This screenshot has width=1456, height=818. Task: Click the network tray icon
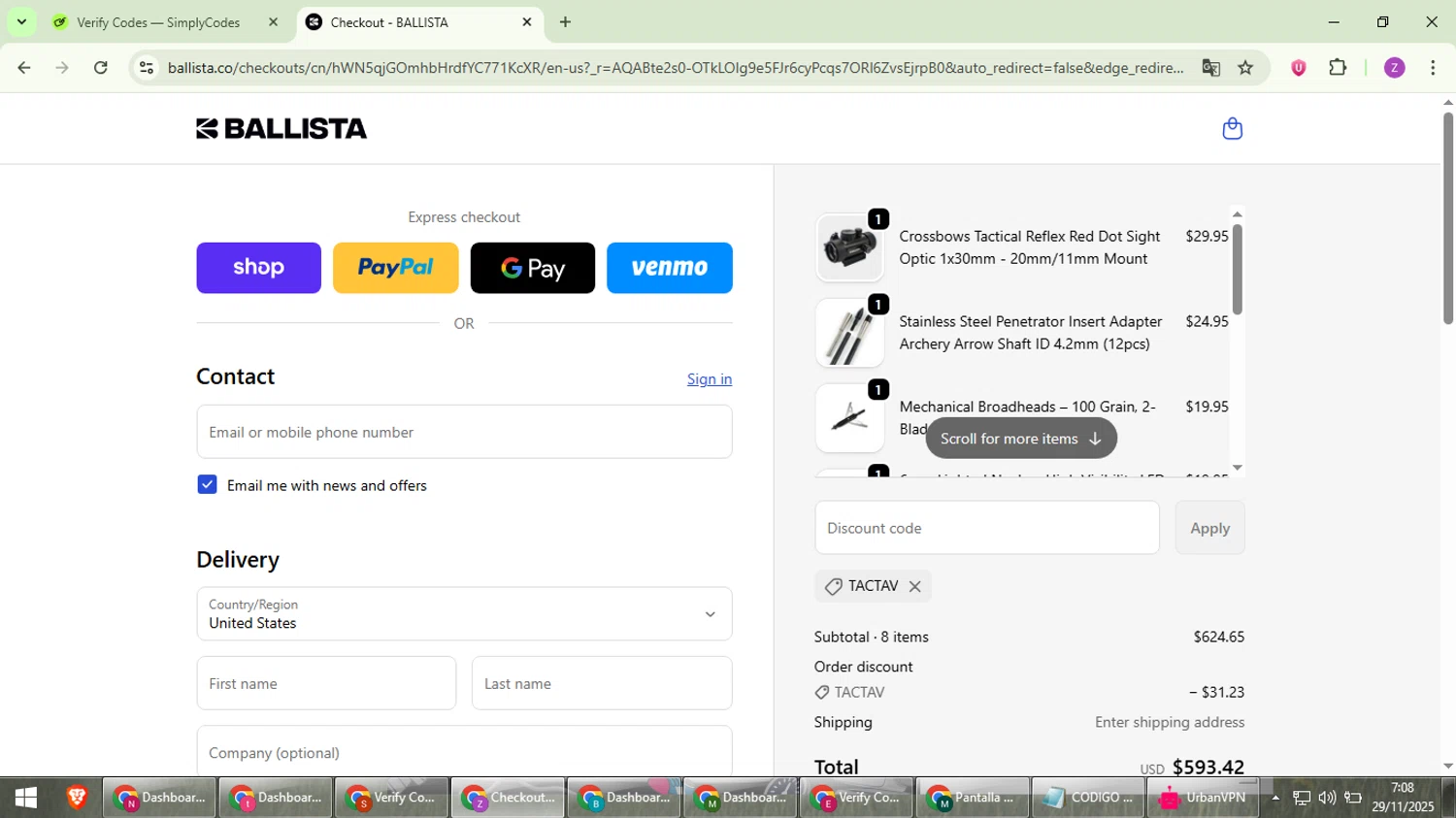tap(1302, 798)
